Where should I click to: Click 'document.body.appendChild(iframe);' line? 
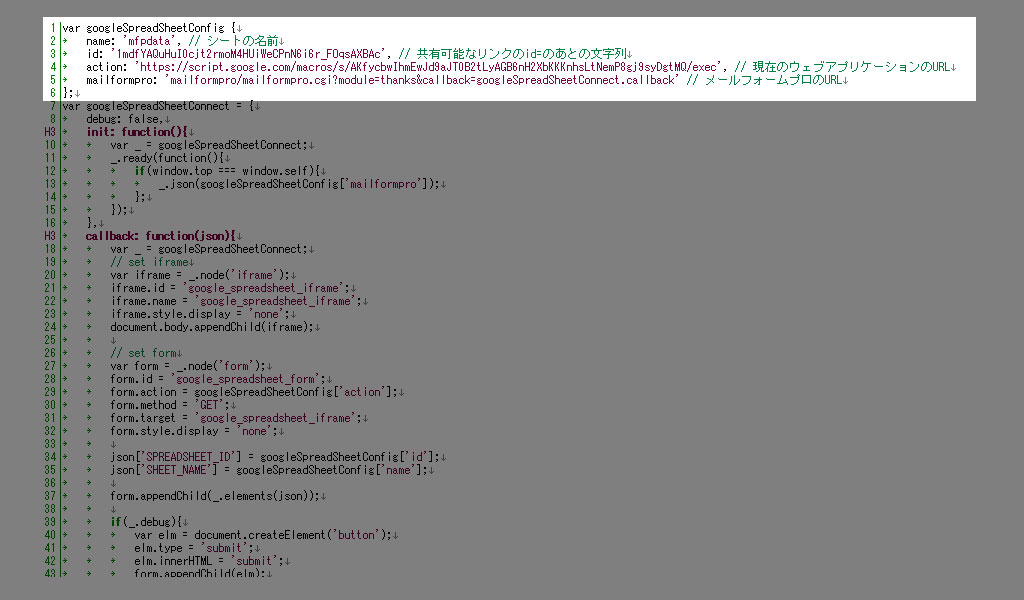click(x=212, y=327)
